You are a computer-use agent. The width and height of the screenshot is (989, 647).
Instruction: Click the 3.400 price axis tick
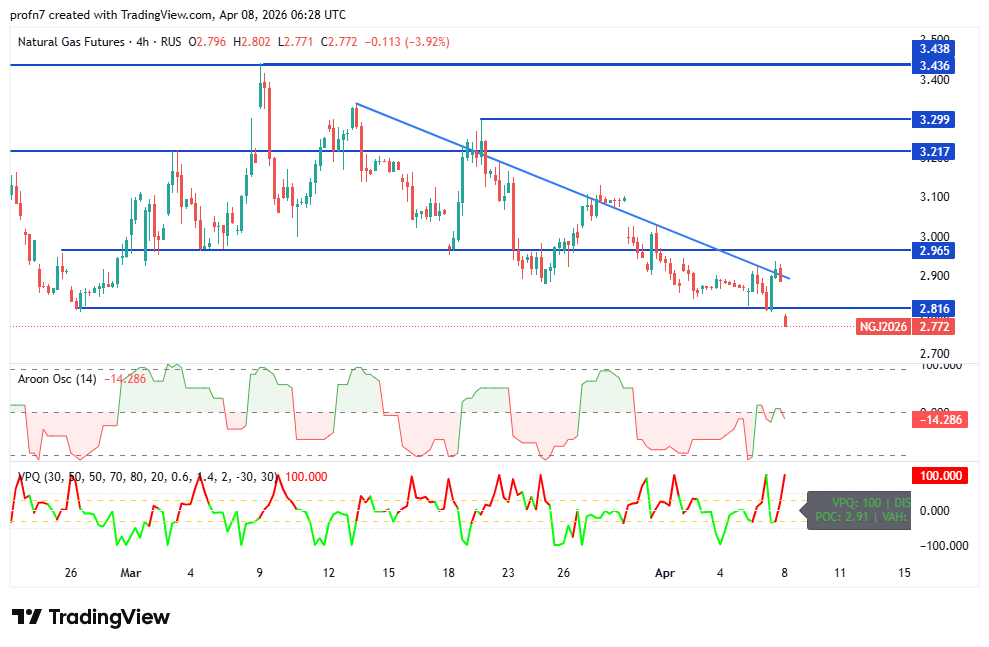tap(934, 80)
